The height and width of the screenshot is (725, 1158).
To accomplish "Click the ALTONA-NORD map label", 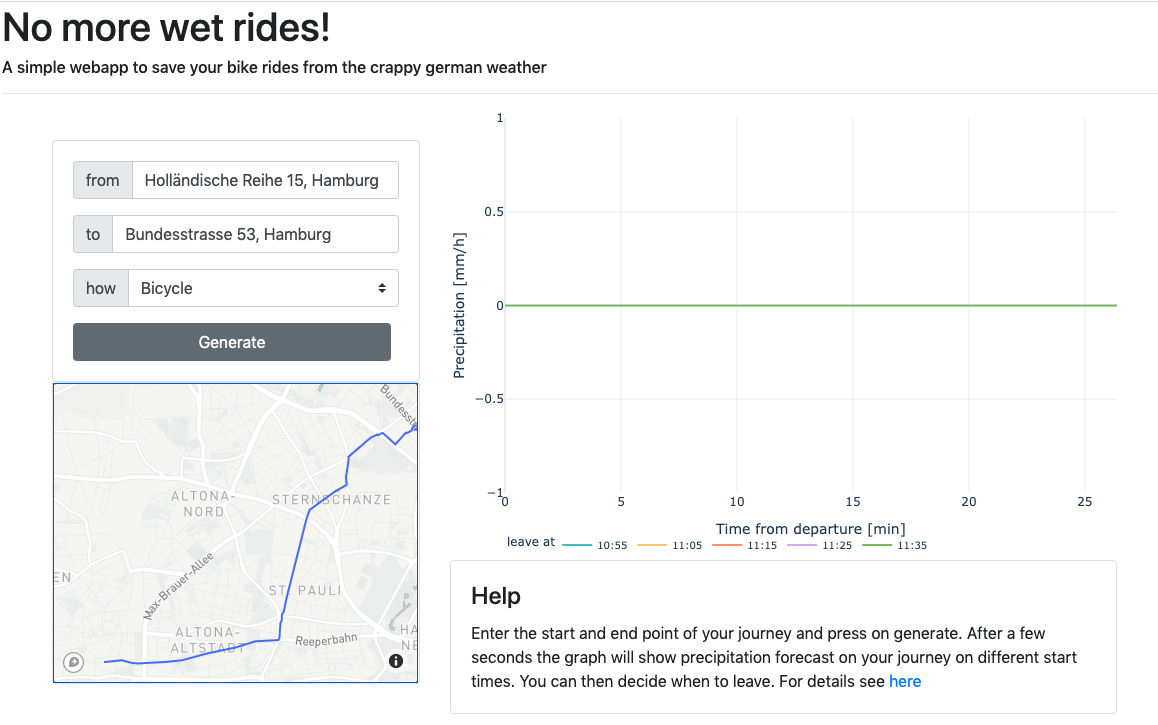I will coord(203,504).
